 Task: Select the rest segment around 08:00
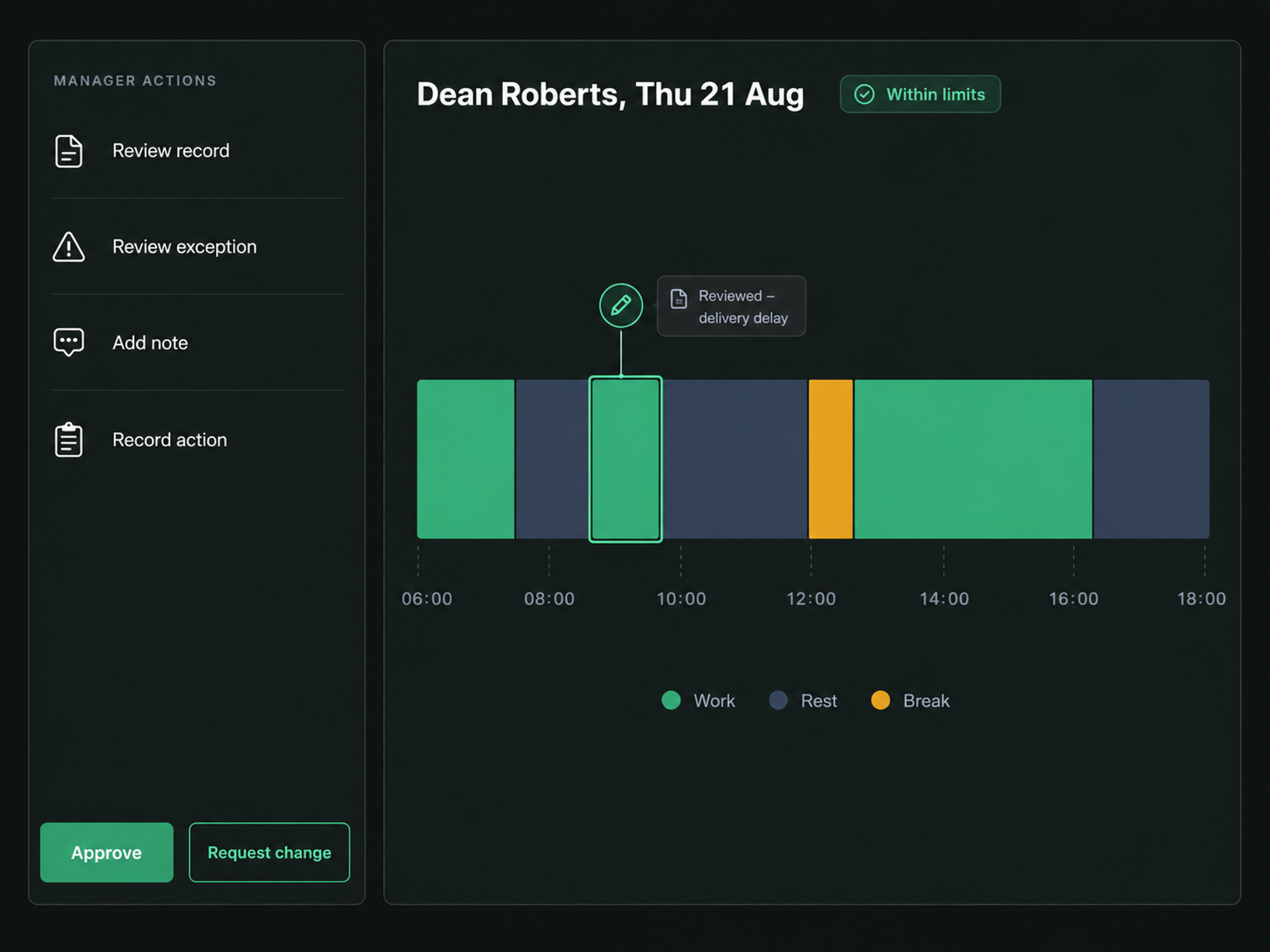[x=552, y=459]
